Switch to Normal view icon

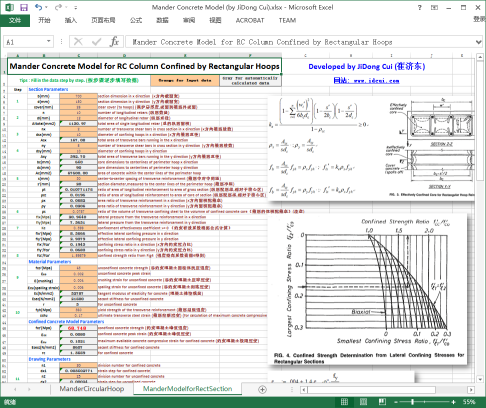(344, 402)
